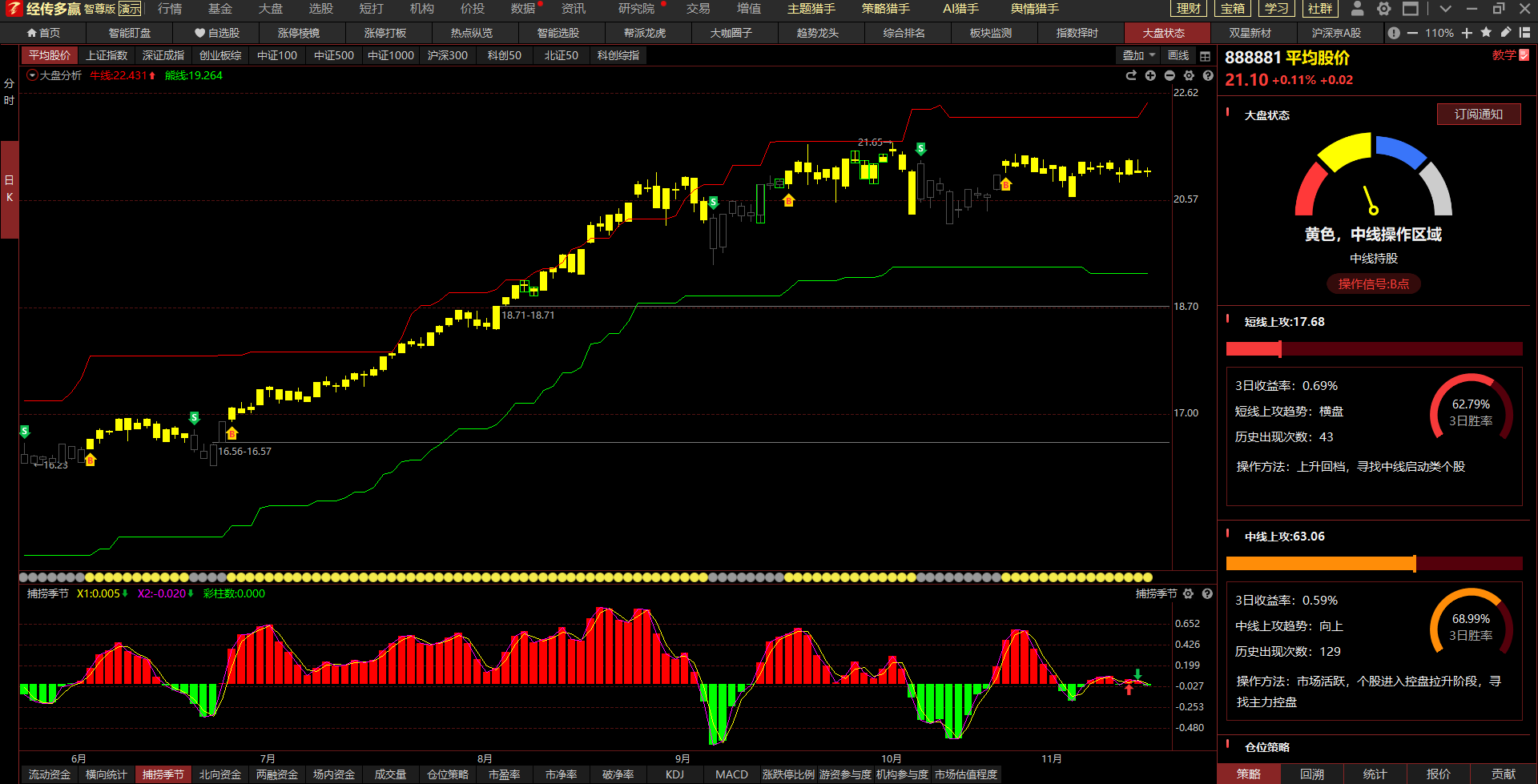Viewport: 1538px width, 784px height.
Task: Switch to 分时 intraday view
Action: point(9,91)
